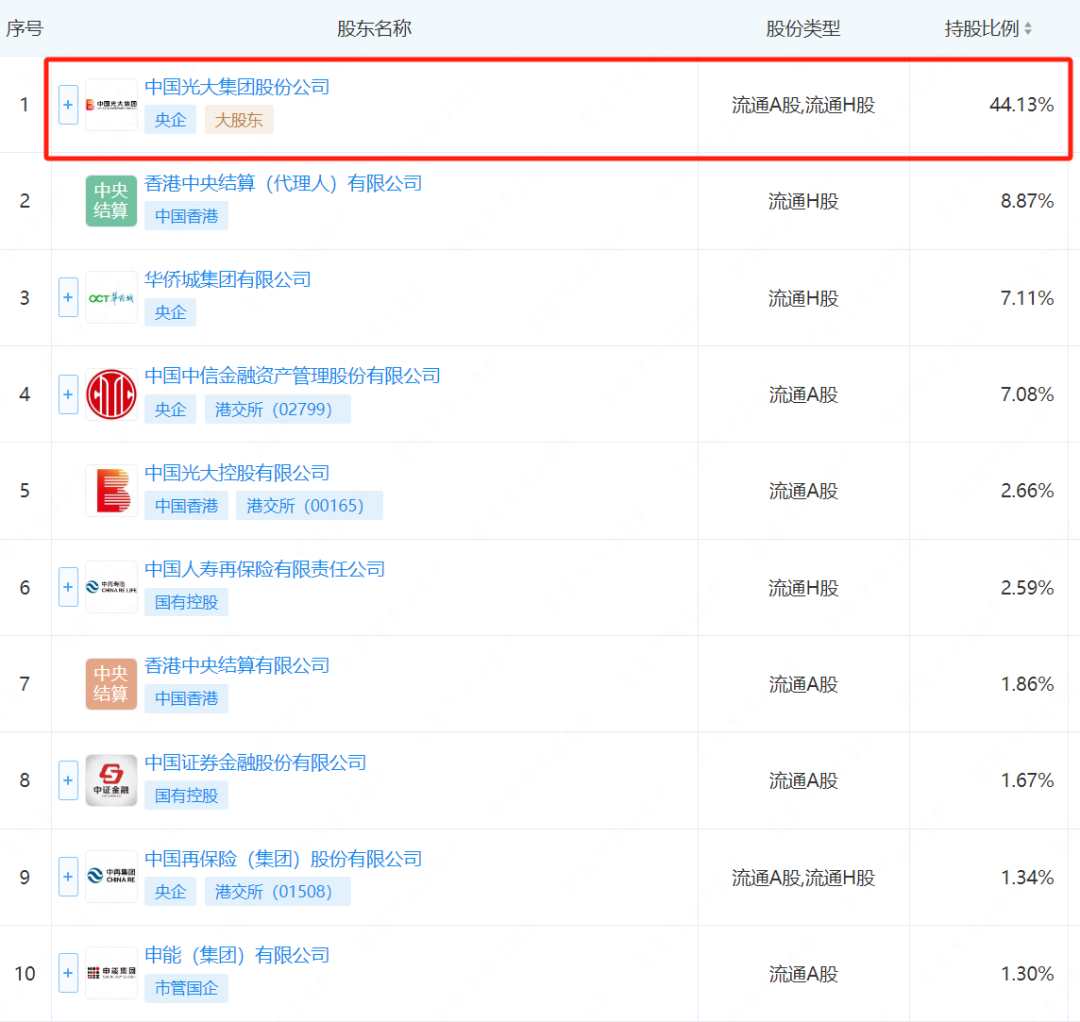
Task: Expand row for 申能（集团）有限公司
Action: (68, 973)
